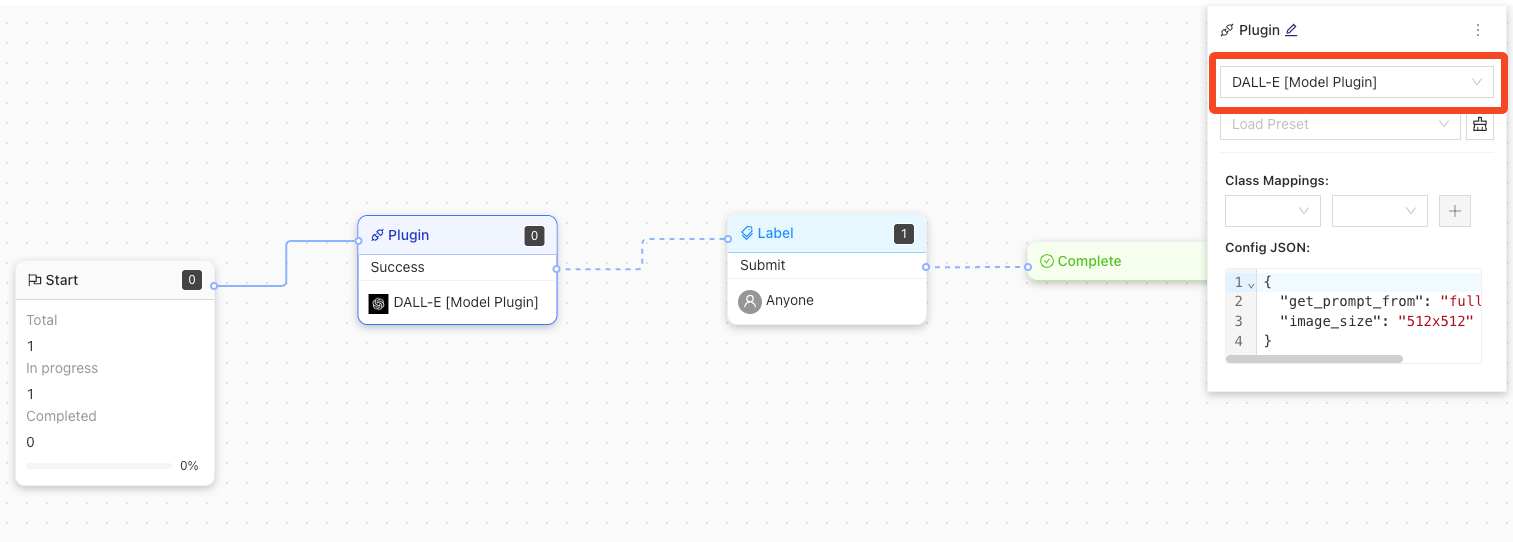Click the Submit output row on Label node
Image resolution: width=1513 pixels, height=542 pixels.
pos(826,265)
